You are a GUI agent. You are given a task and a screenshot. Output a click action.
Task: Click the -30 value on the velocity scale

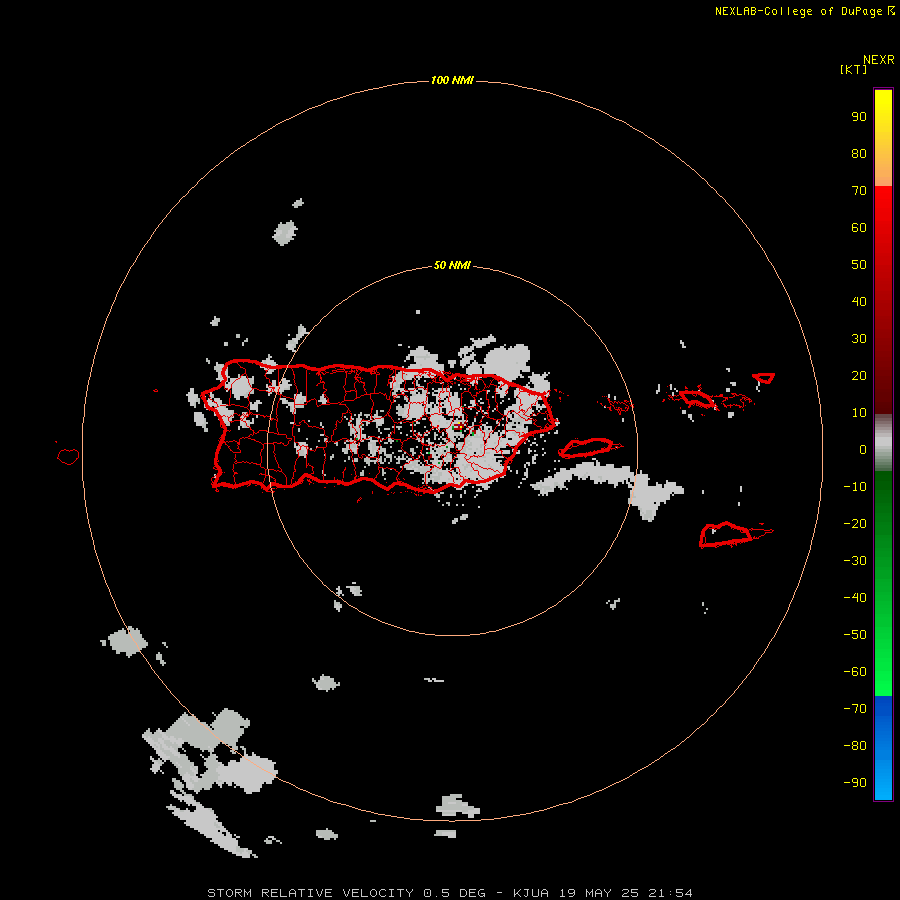(x=855, y=561)
